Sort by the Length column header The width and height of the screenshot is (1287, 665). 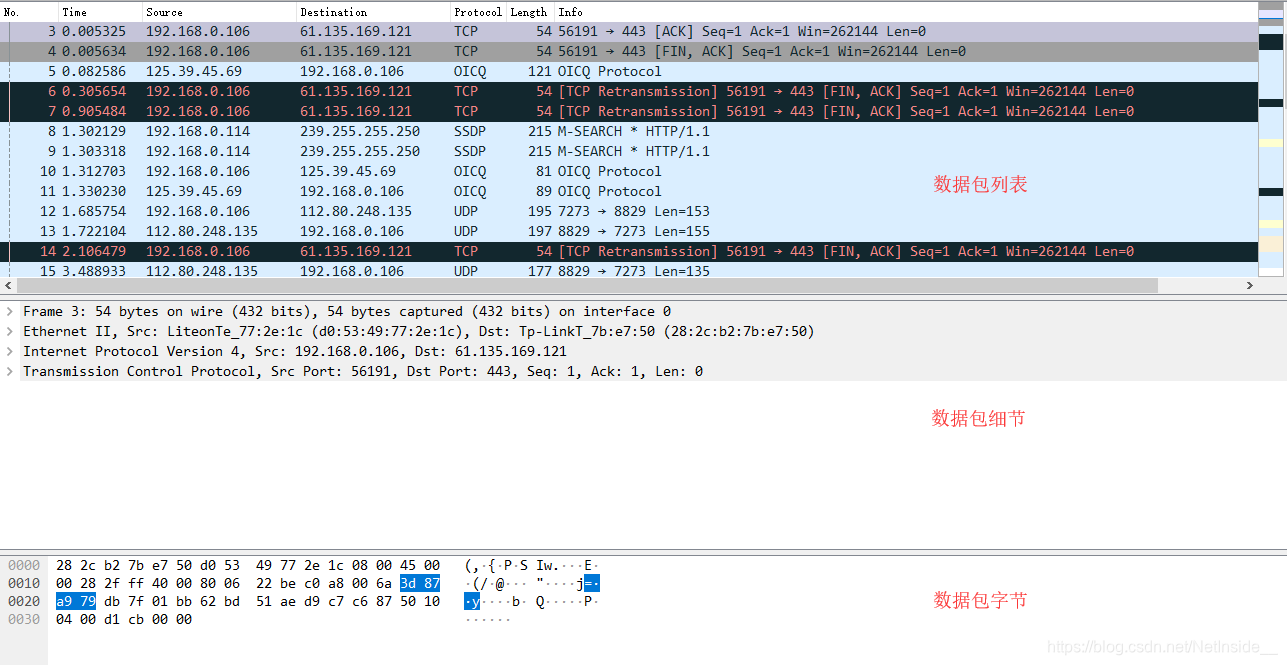click(530, 12)
